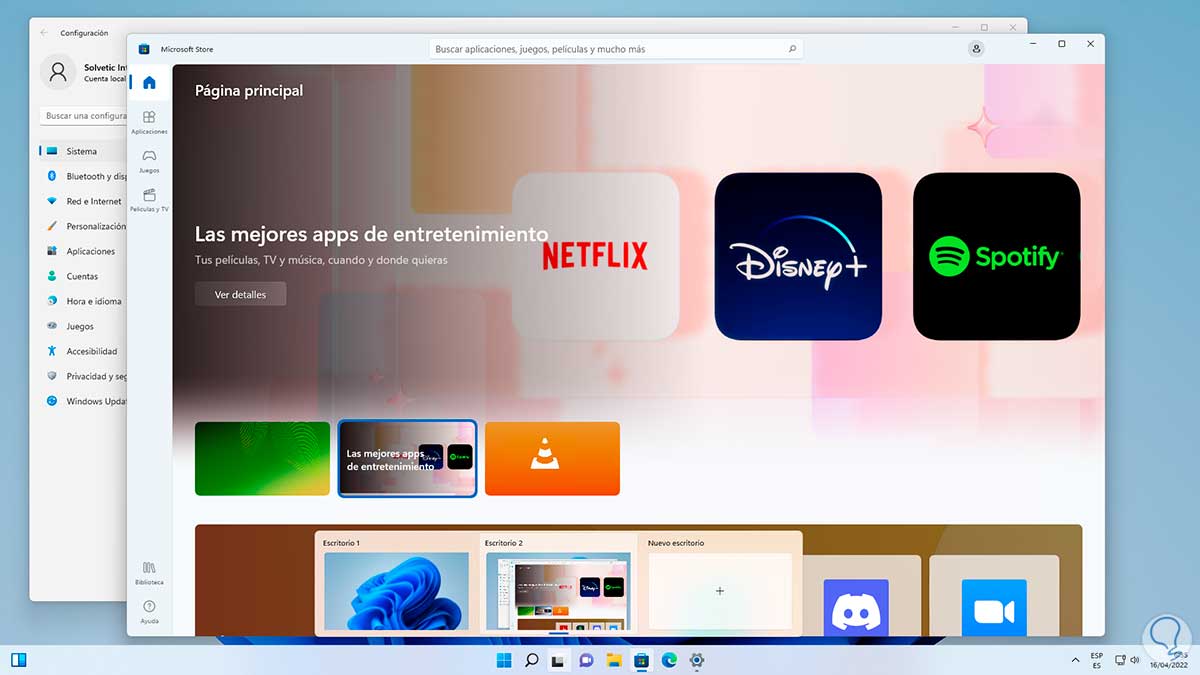Click the network icon in system tray

click(x=1121, y=660)
